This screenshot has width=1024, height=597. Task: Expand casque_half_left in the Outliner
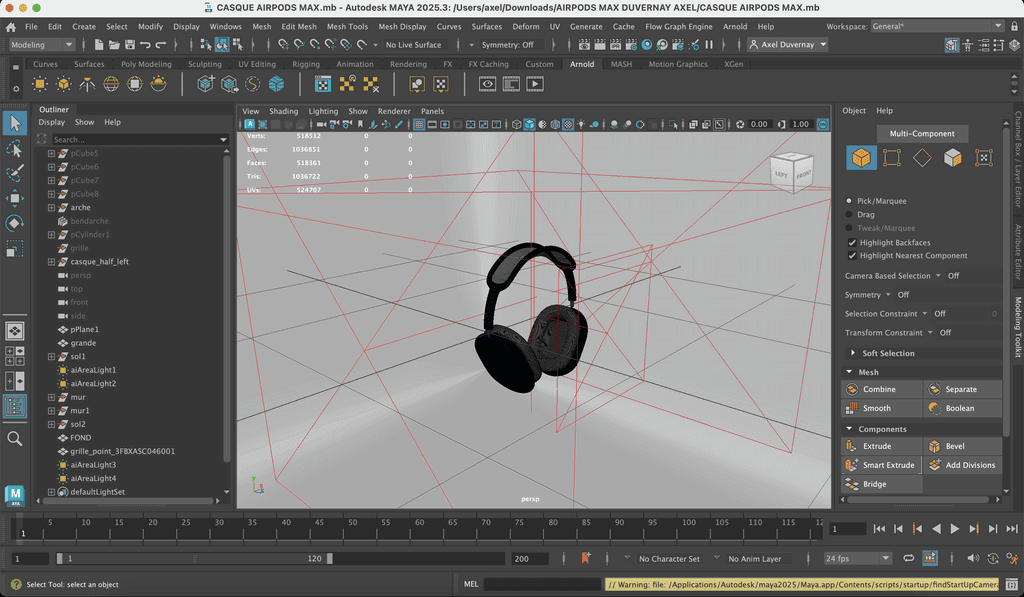[x=51, y=262]
